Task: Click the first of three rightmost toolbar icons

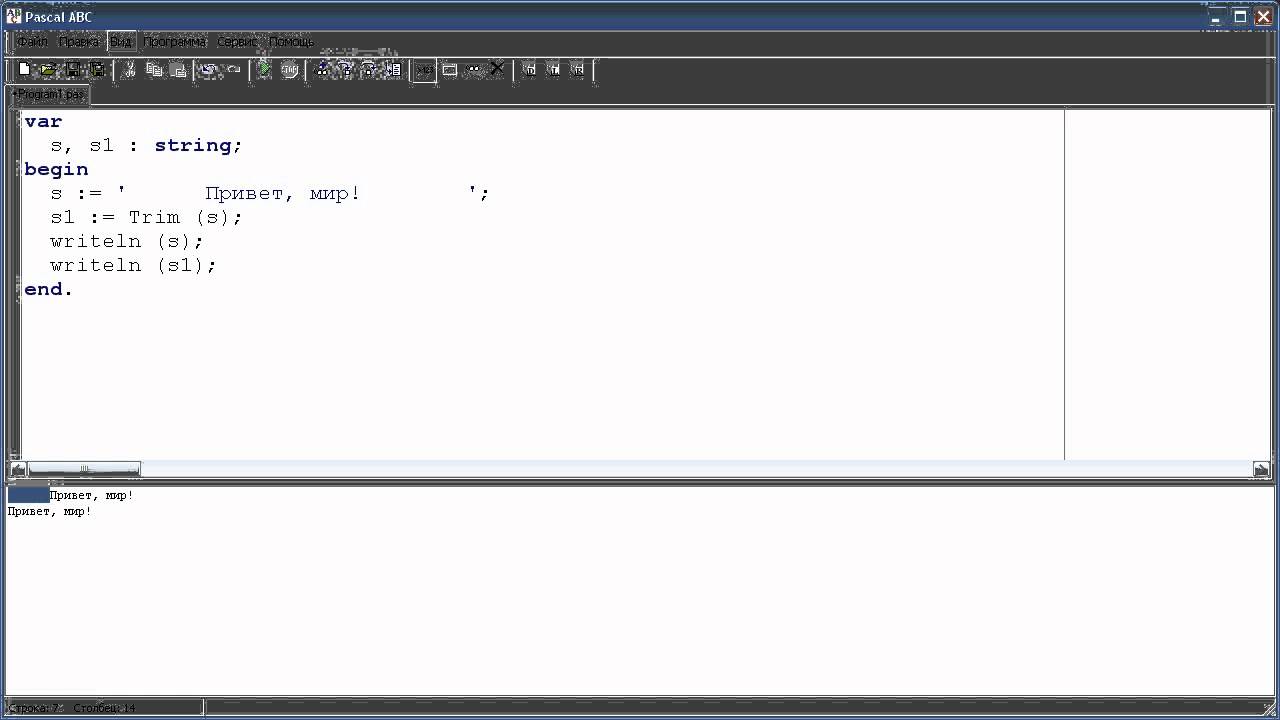Action: coord(530,70)
